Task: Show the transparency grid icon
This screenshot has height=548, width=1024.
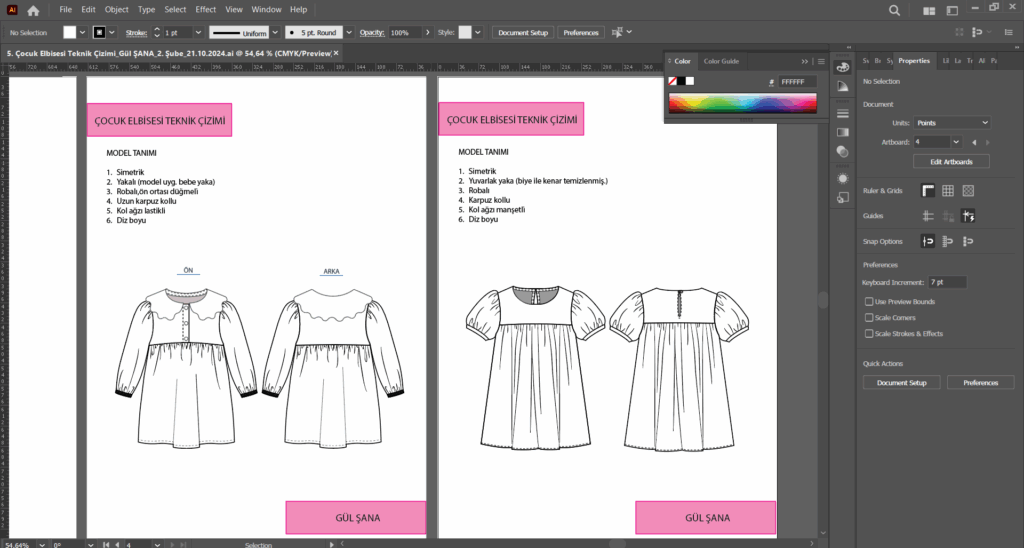Action: coord(968,190)
